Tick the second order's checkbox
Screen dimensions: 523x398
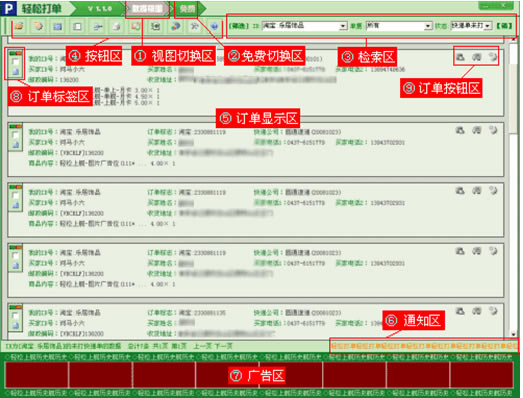click(15, 135)
